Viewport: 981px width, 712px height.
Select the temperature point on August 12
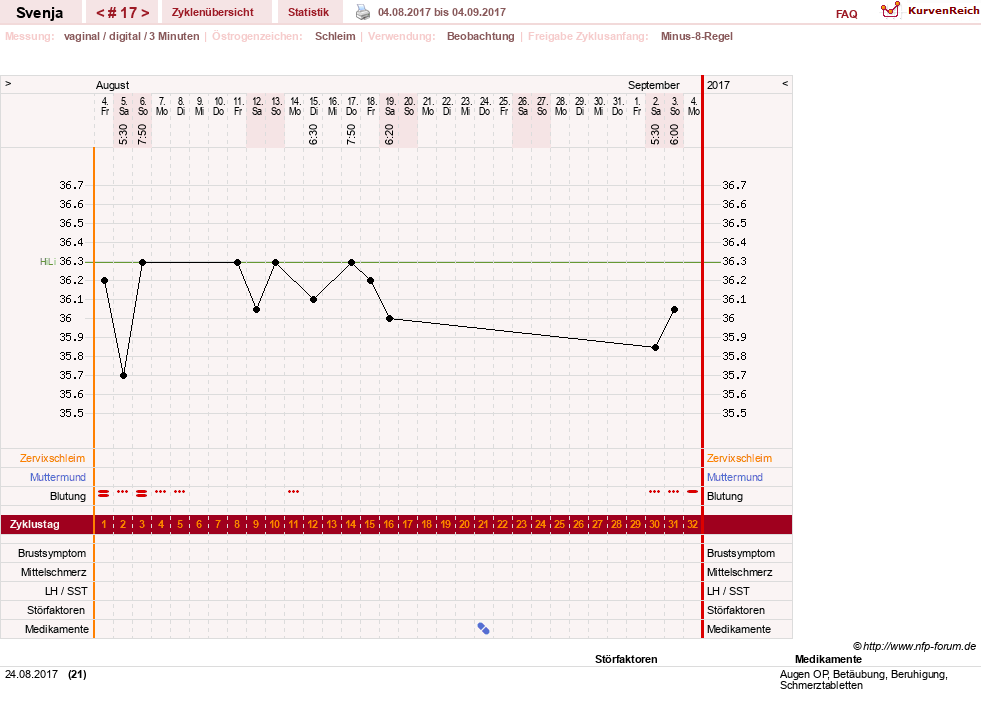(x=257, y=310)
